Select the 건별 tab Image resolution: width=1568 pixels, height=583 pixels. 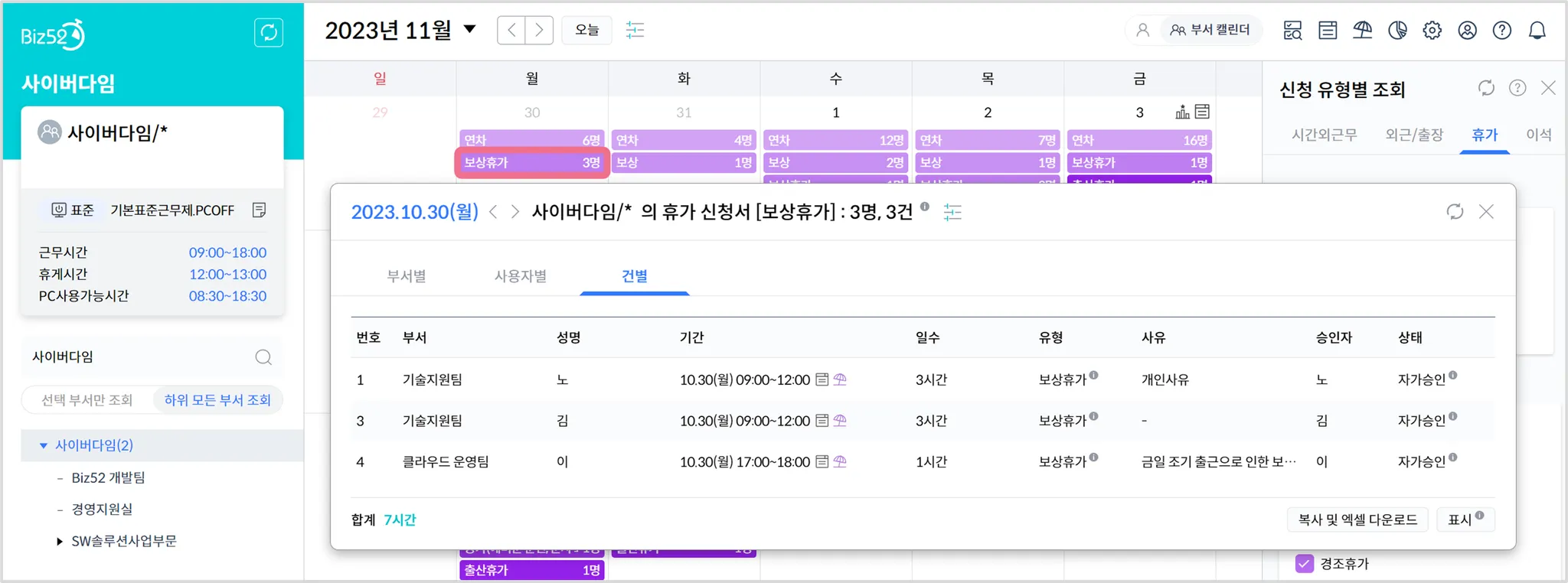[635, 276]
